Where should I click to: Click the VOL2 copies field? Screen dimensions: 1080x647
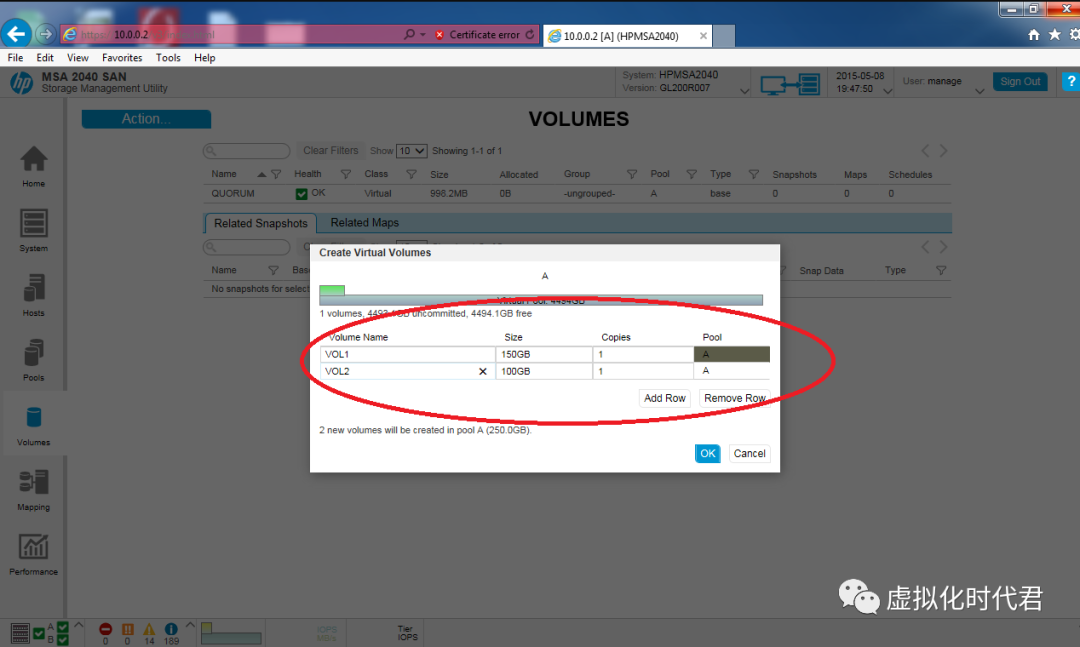[643, 371]
